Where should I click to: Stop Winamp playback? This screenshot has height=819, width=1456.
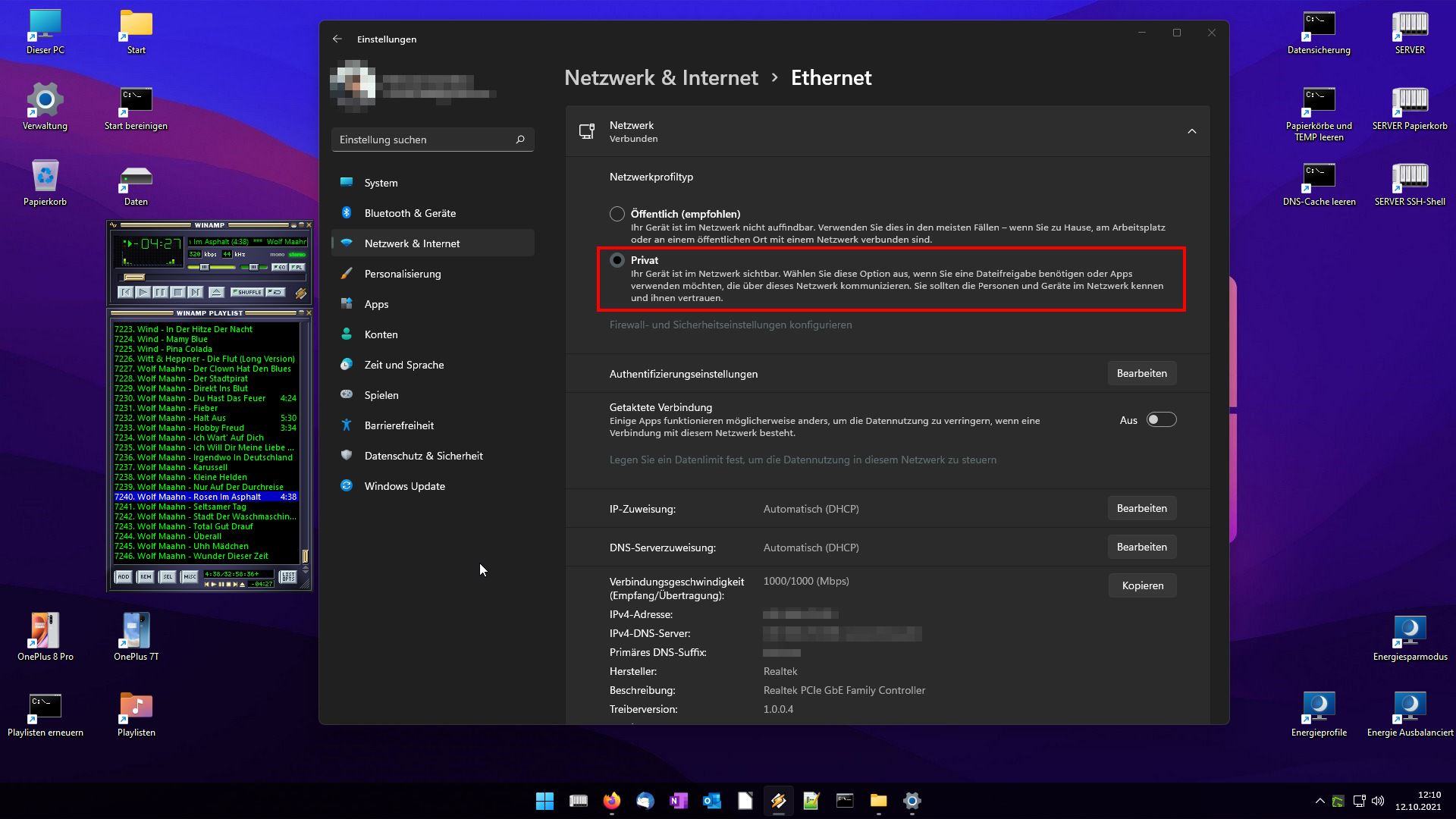pyautogui.click(x=177, y=292)
